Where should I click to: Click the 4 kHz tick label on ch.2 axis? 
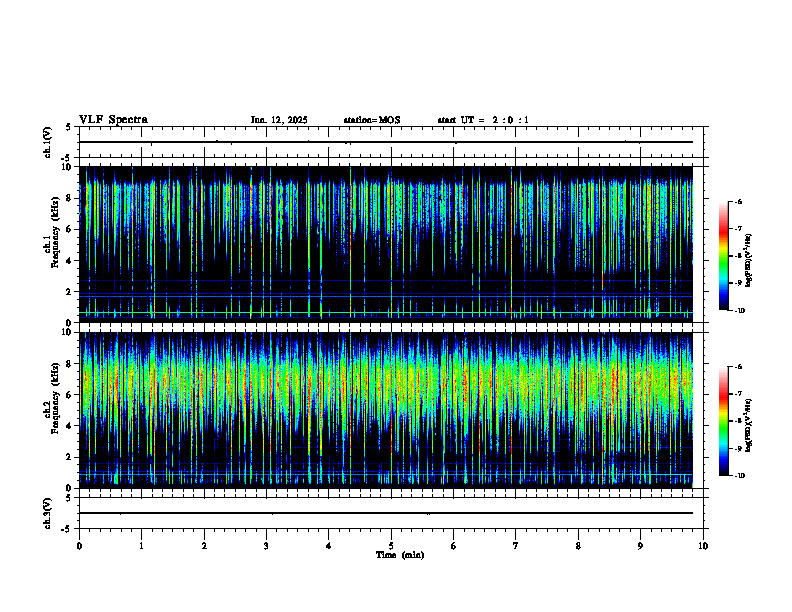70,426
